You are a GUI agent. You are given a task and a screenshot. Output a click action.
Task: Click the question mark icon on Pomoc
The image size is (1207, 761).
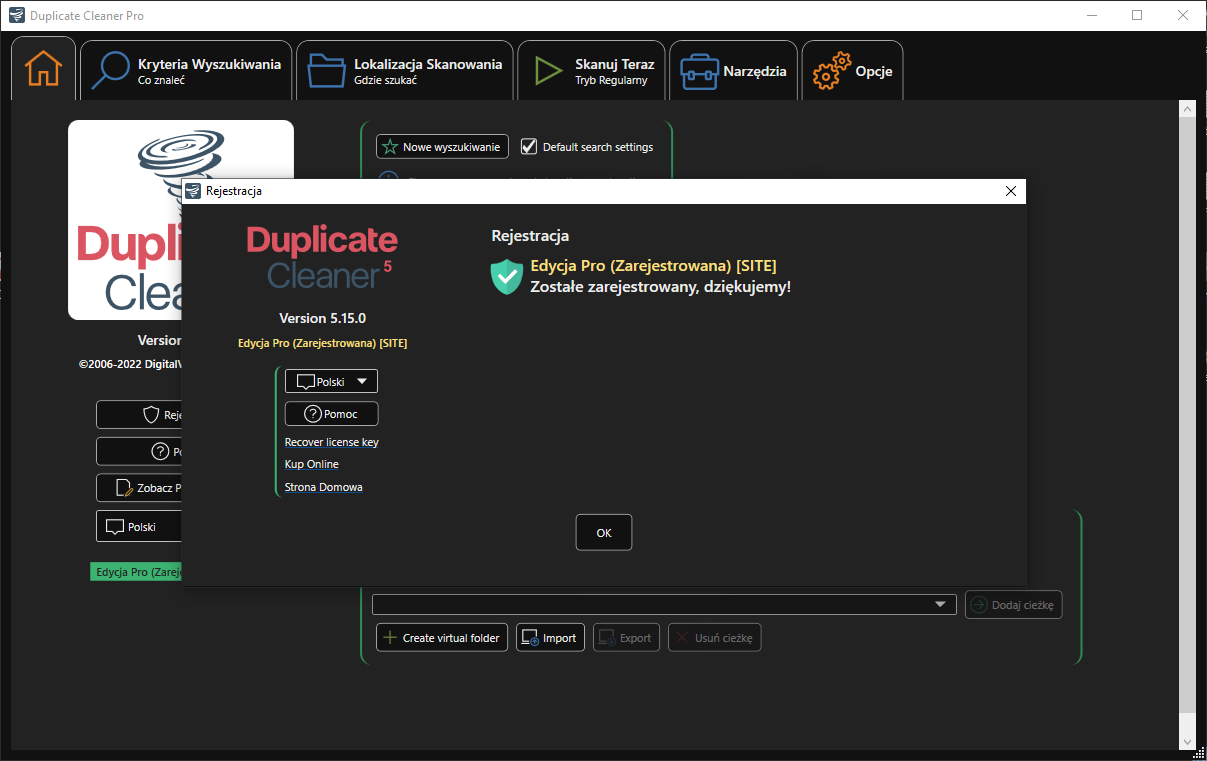tap(312, 414)
